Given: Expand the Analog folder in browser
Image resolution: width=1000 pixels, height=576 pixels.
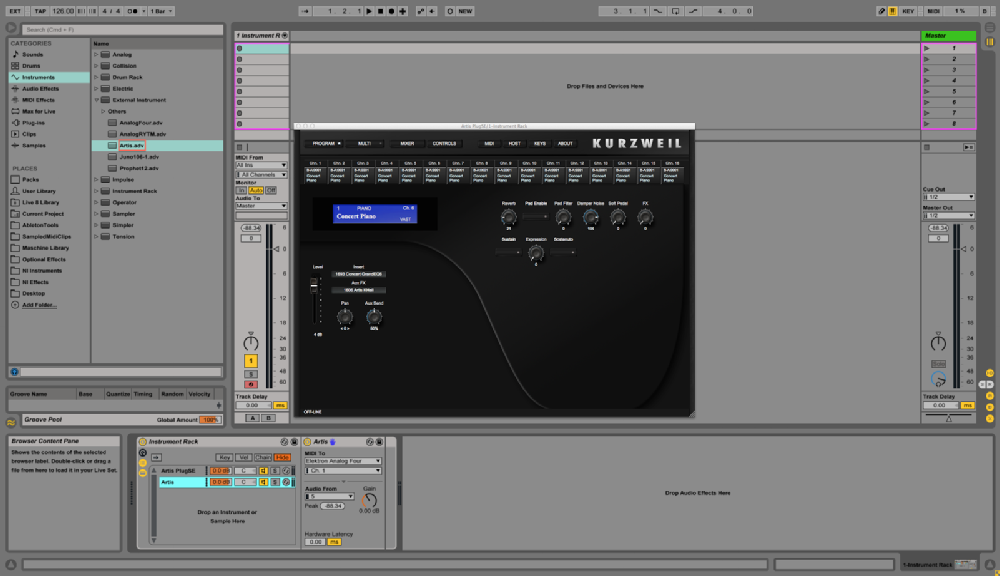Looking at the screenshot, I should (97, 54).
